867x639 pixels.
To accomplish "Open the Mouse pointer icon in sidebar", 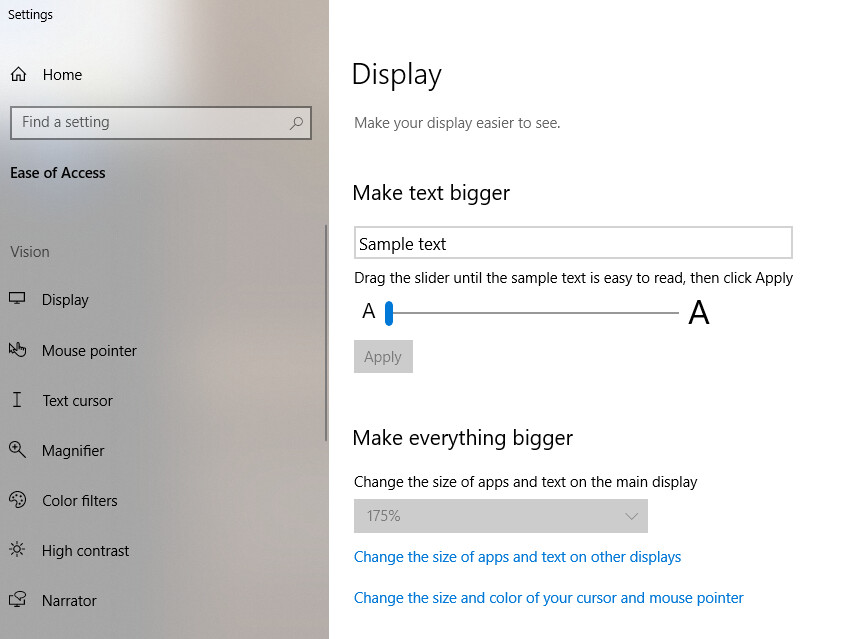I will pyautogui.click(x=17, y=350).
